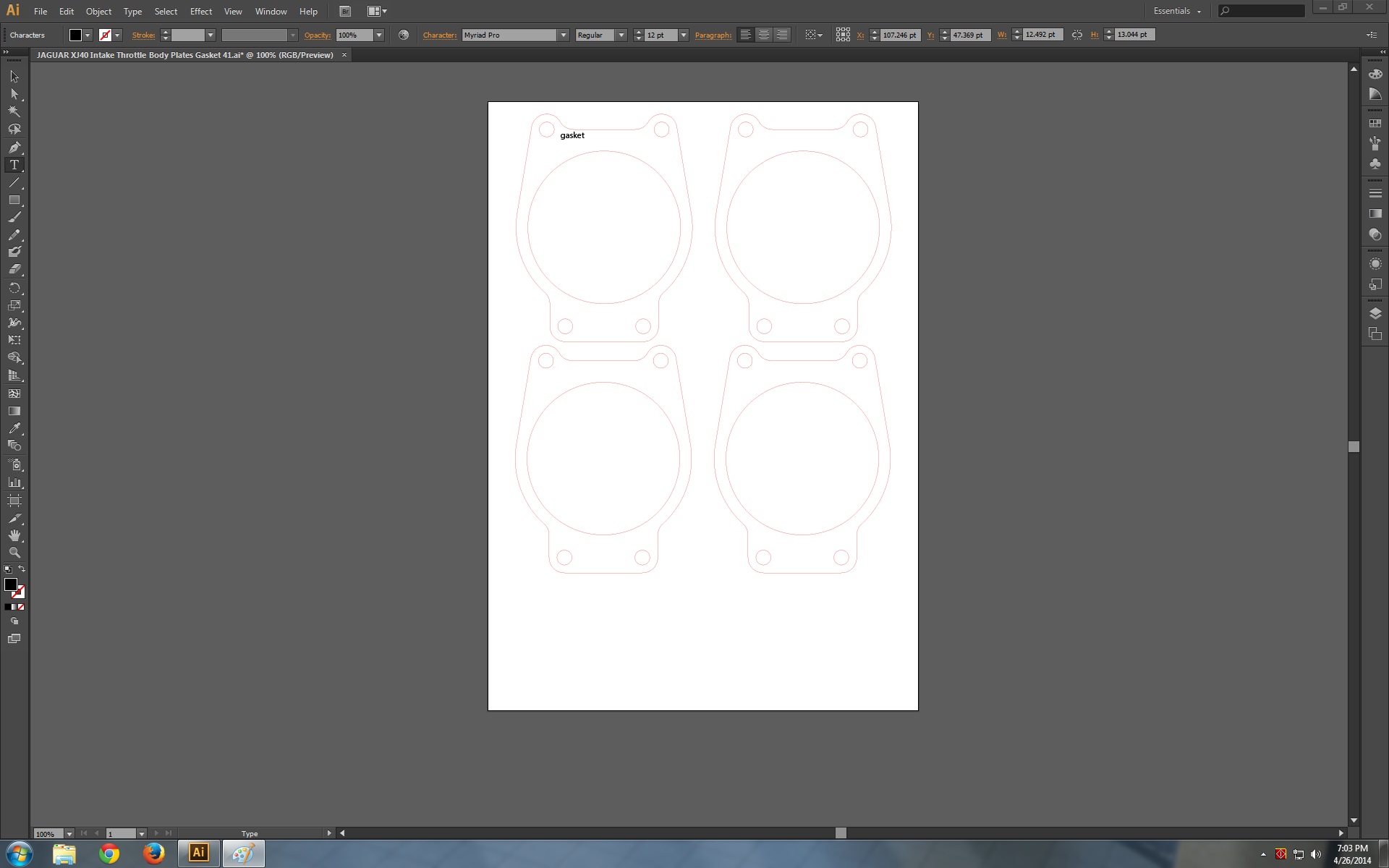Select the JAGUAR XJ40 document tab
The image size is (1389, 868).
pos(186,55)
